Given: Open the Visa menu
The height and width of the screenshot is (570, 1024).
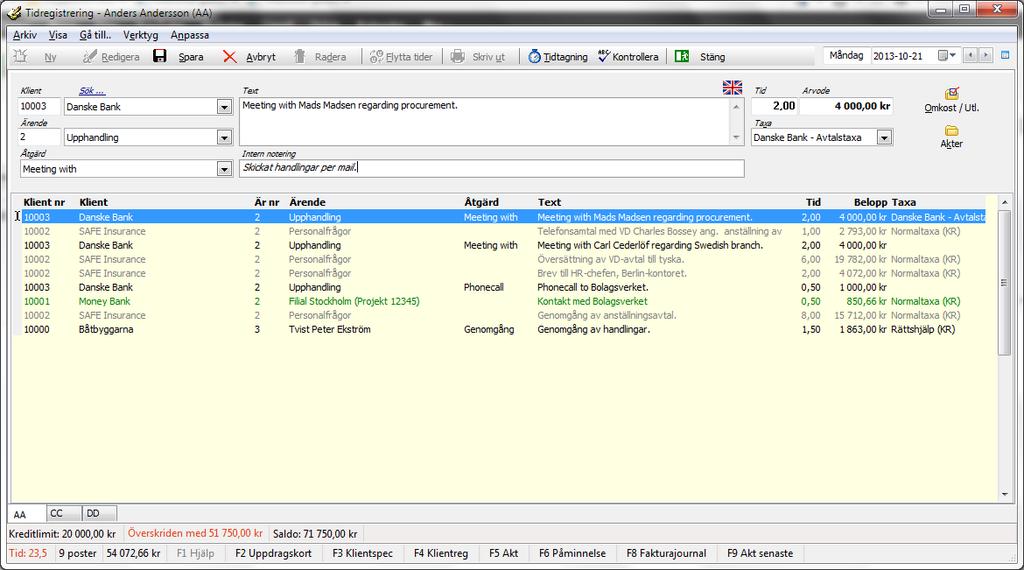Looking at the screenshot, I should 58,35.
